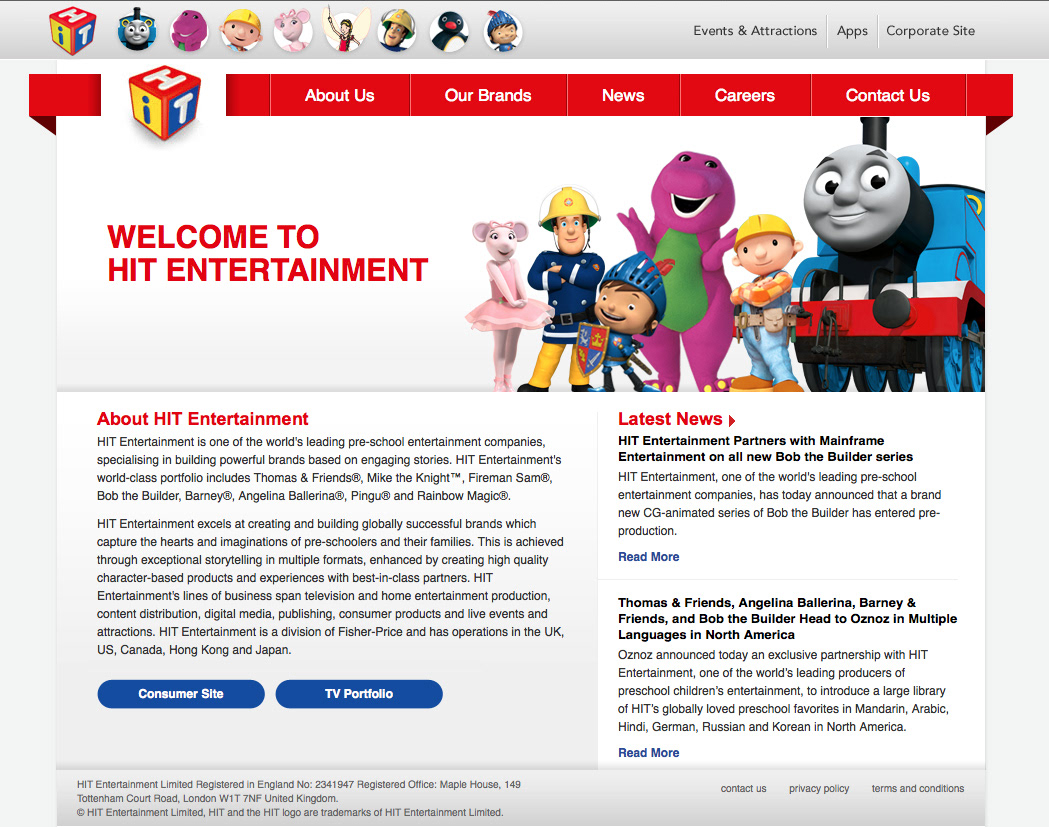Screen dimensions: 1049x827
Task: Open the Latest News heading link
Action: coord(670,419)
